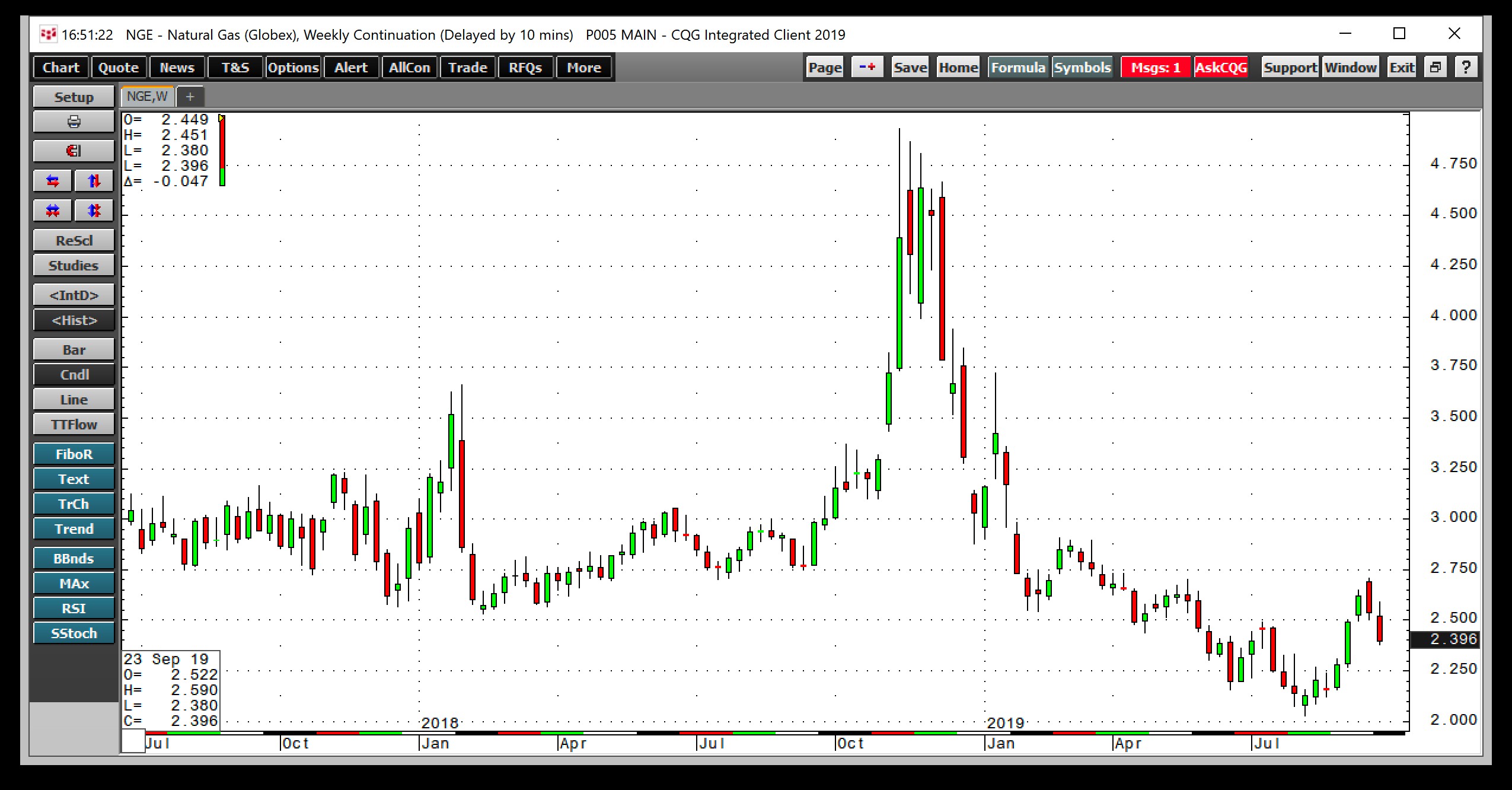This screenshot has height=790, width=1512.
Task: Open the Options menu
Action: pos(293,67)
